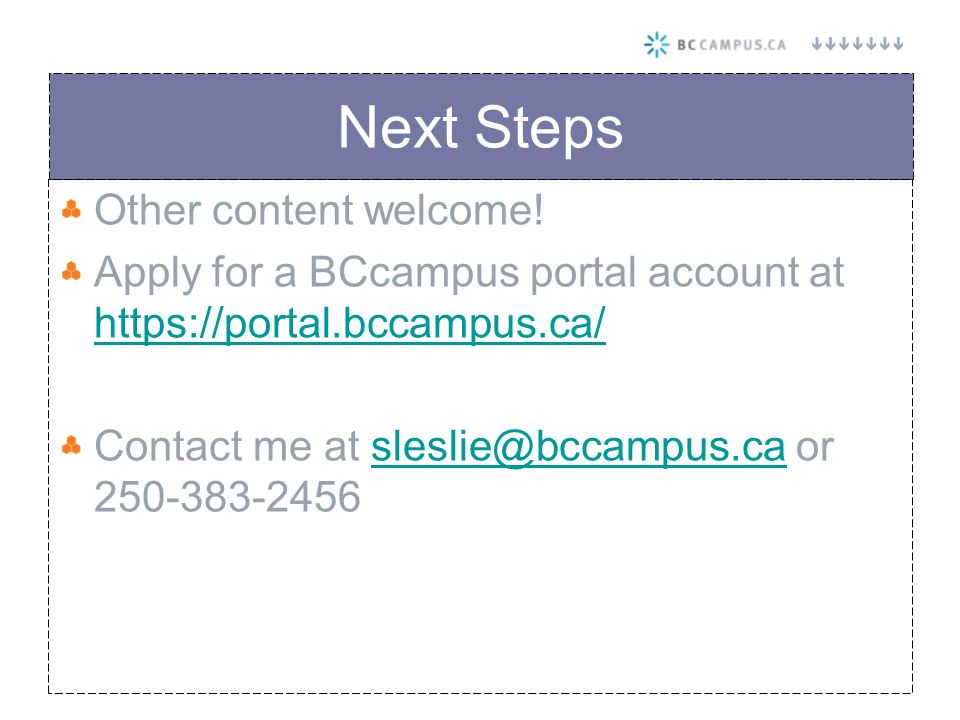Click the last down arrow in the header row
960x720 pixels.
click(x=898, y=43)
